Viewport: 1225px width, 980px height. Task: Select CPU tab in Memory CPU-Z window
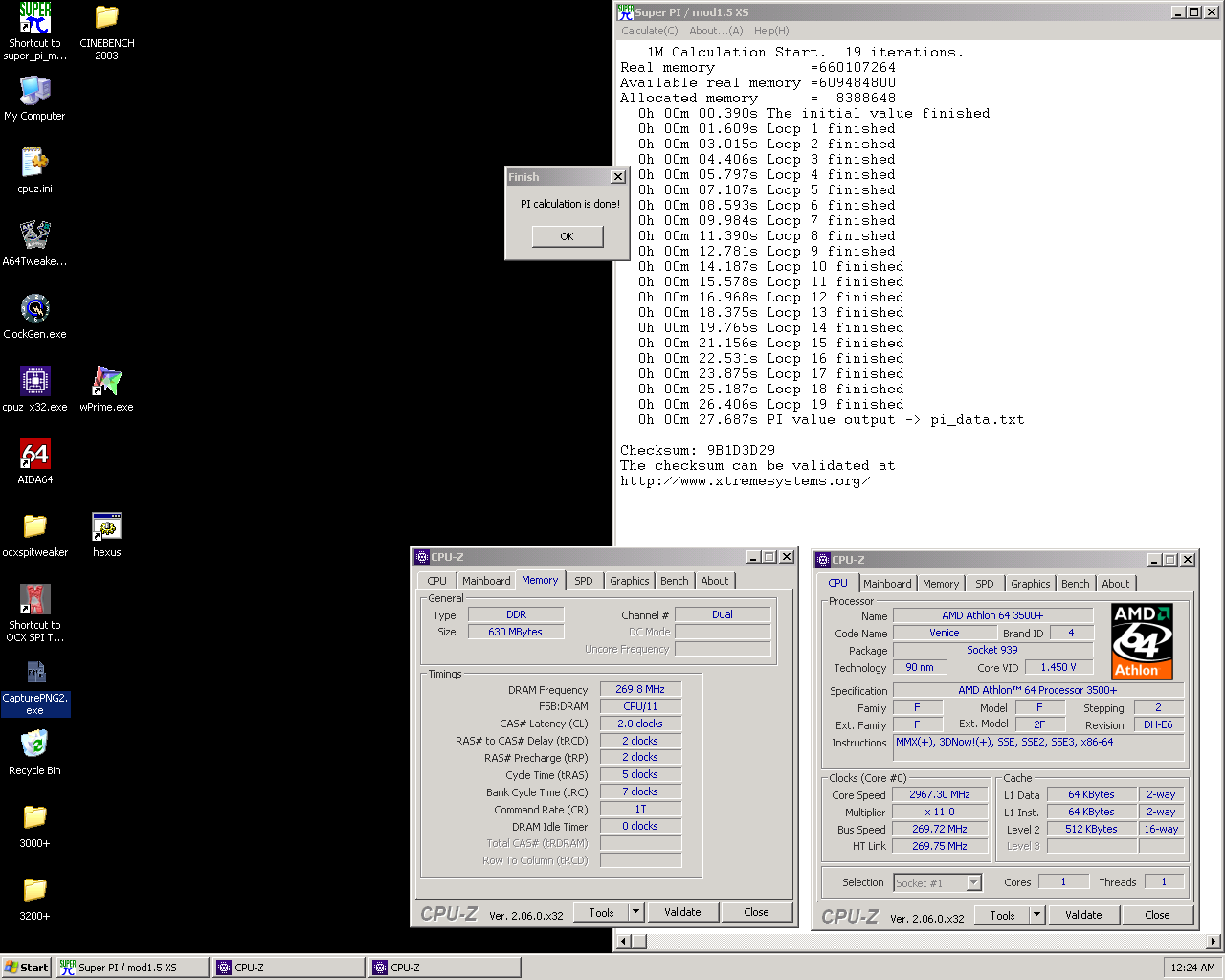pyautogui.click(x=437, y=581)
